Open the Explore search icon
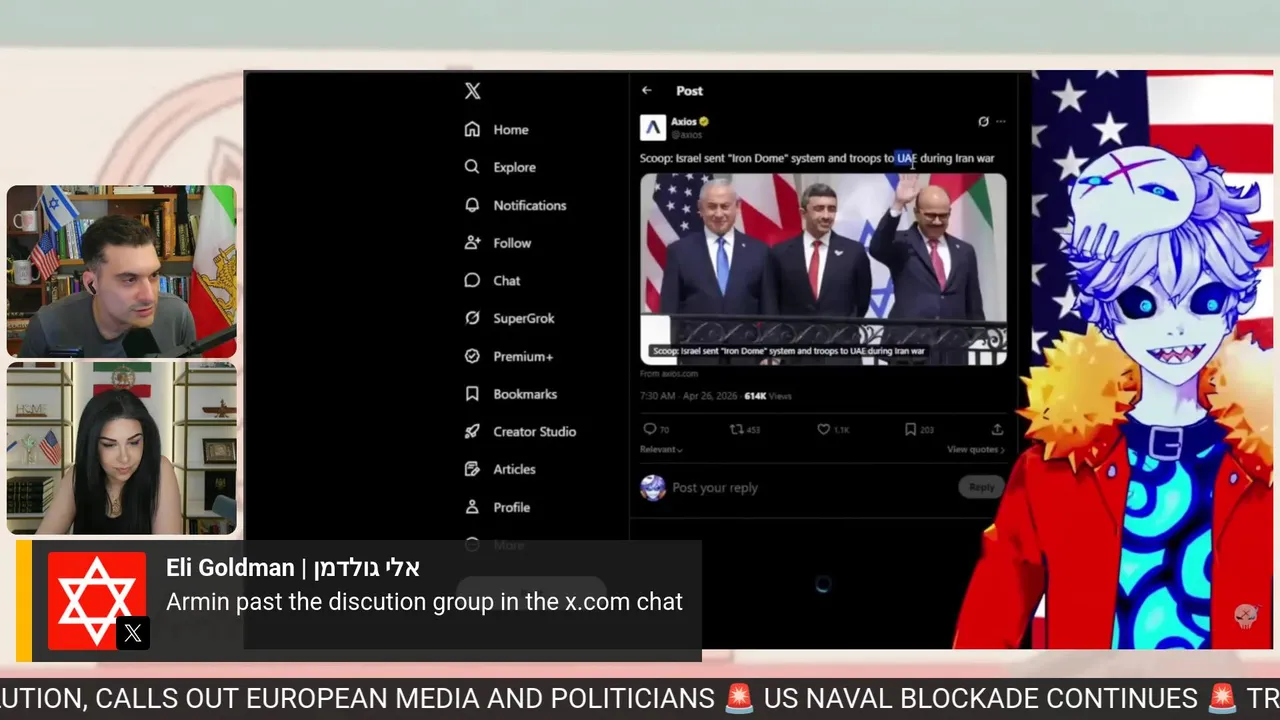This screenshot has height=720, width=1280. (472, 167)
